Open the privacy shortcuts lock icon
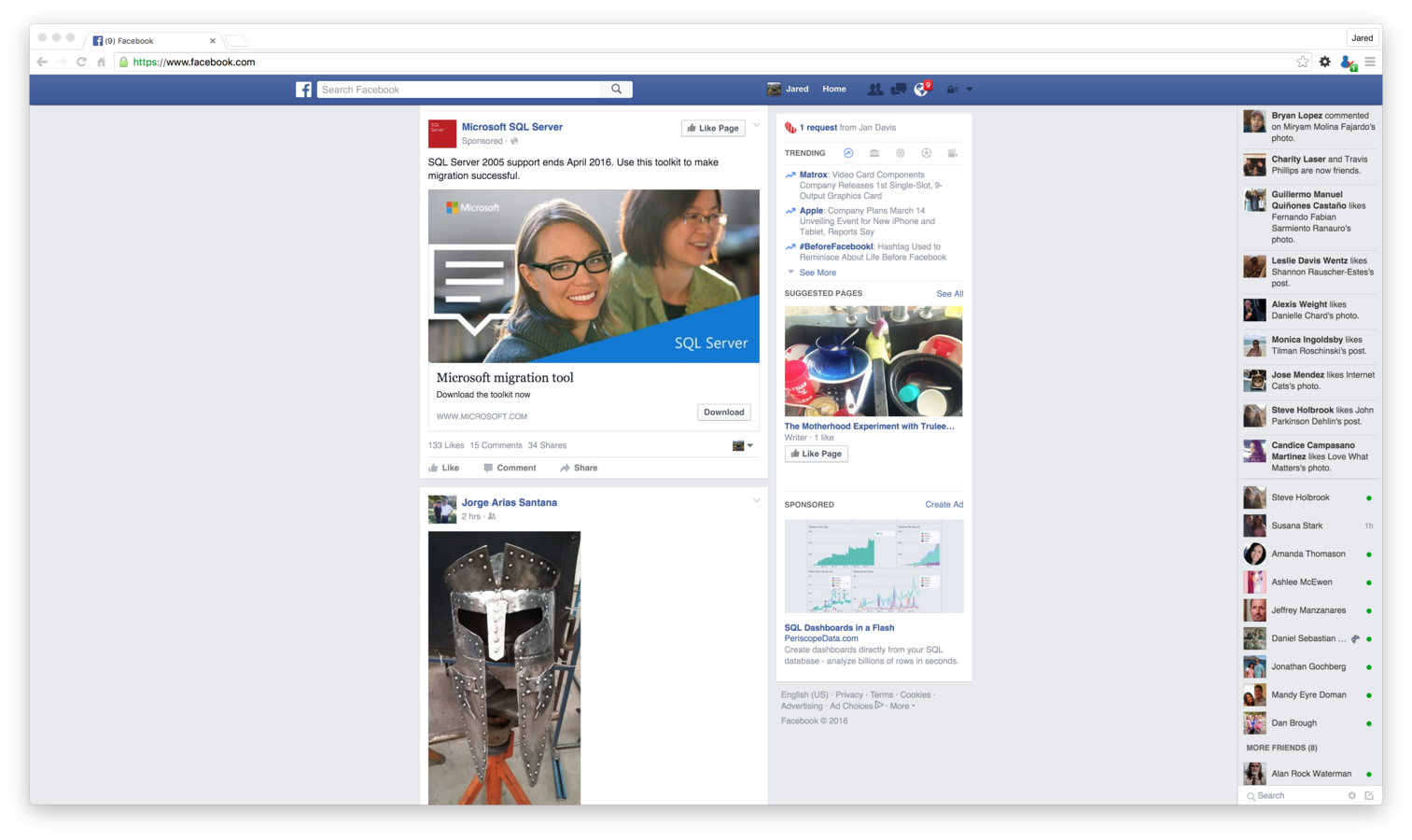 [x=953, y=90]
